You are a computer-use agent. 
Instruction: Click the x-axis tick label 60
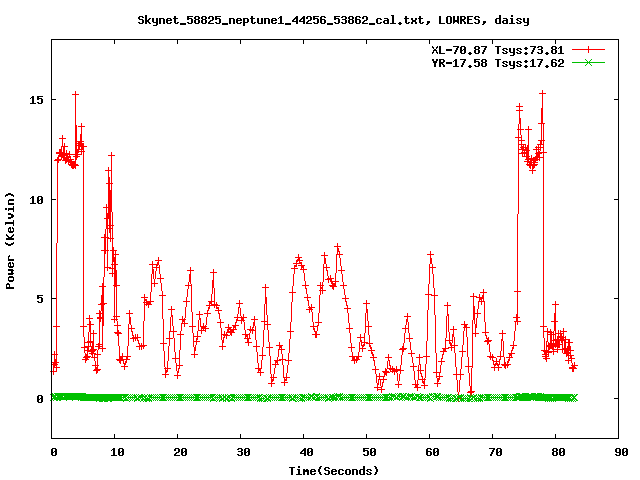pos(432,452)
